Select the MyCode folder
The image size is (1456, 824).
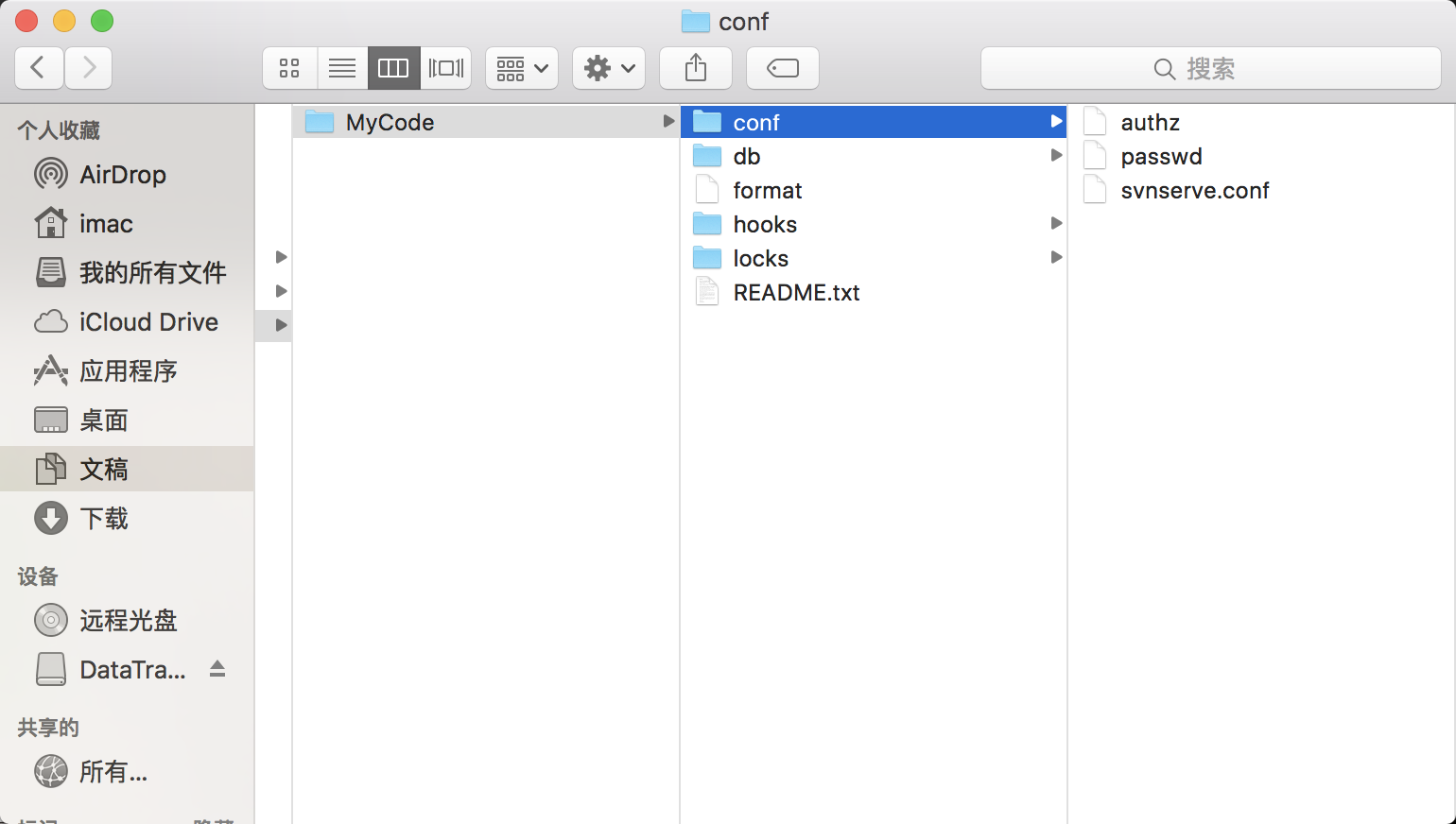[x=486, y=122]
